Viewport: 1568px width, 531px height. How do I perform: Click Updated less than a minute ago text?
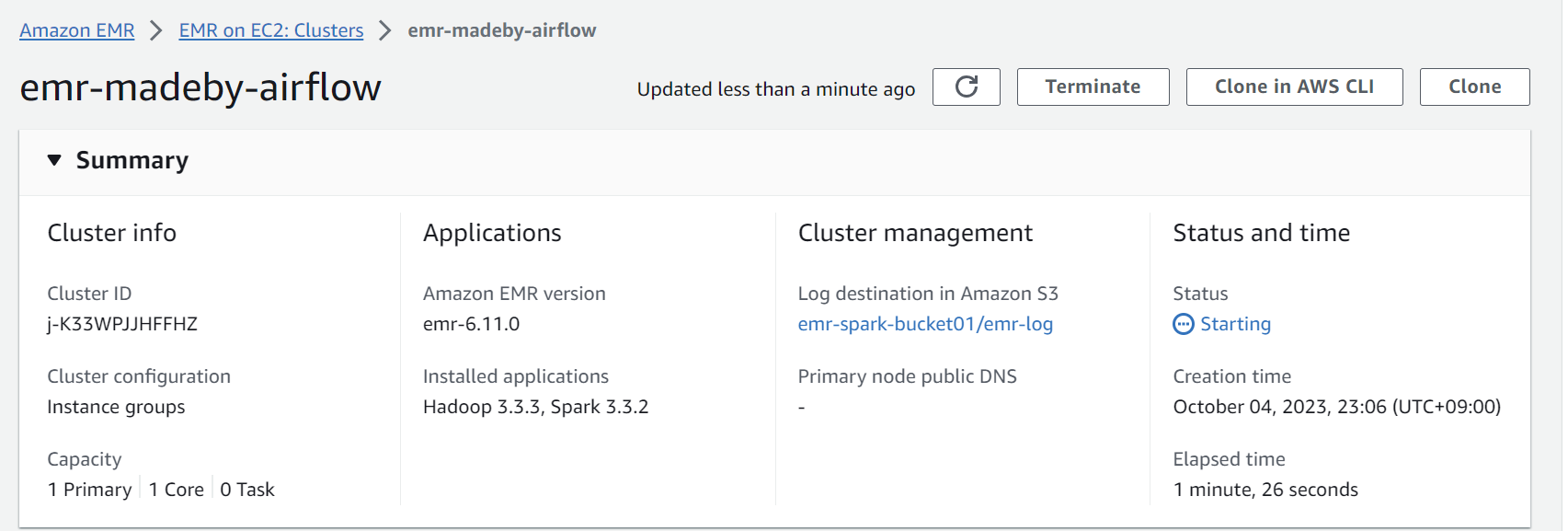coord(776,89)
